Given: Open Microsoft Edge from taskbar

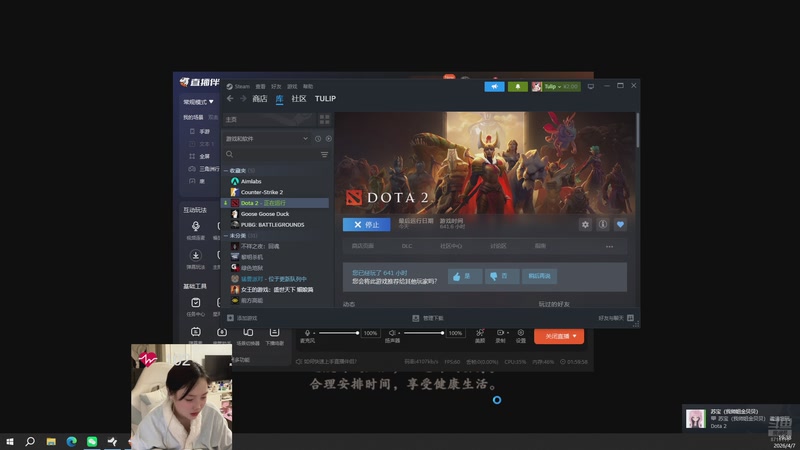Looking at the screenshot, I should coord(71,441).
